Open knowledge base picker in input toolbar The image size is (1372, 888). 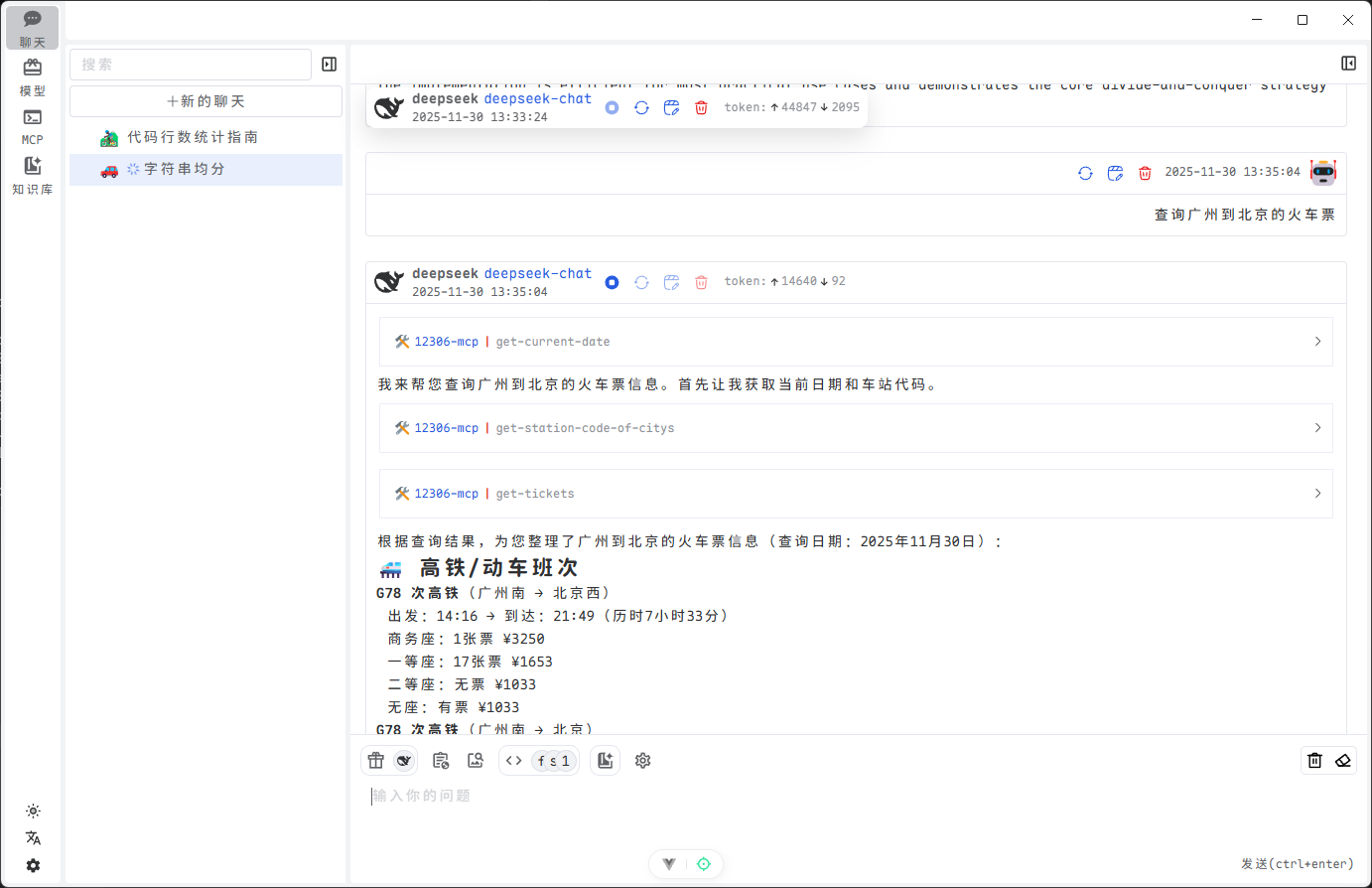(606, 760)
